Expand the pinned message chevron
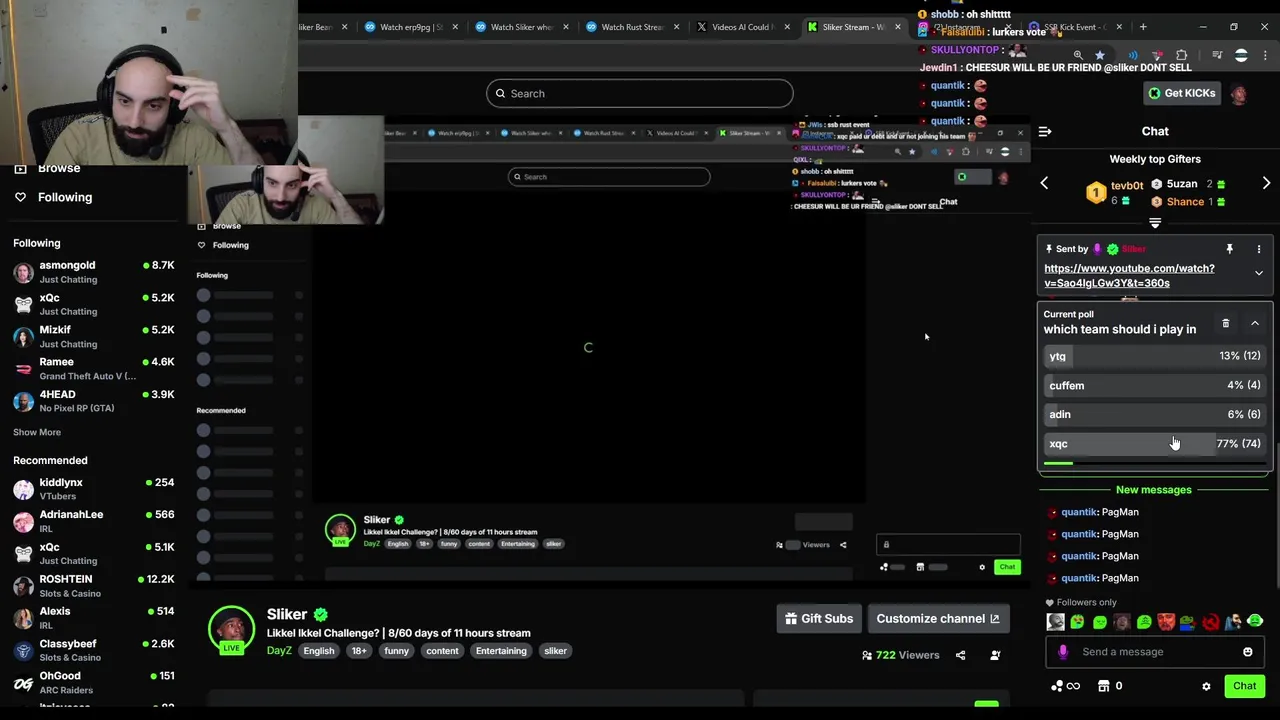Viewport: 1280px width, 720px height. coord(1259,273)
